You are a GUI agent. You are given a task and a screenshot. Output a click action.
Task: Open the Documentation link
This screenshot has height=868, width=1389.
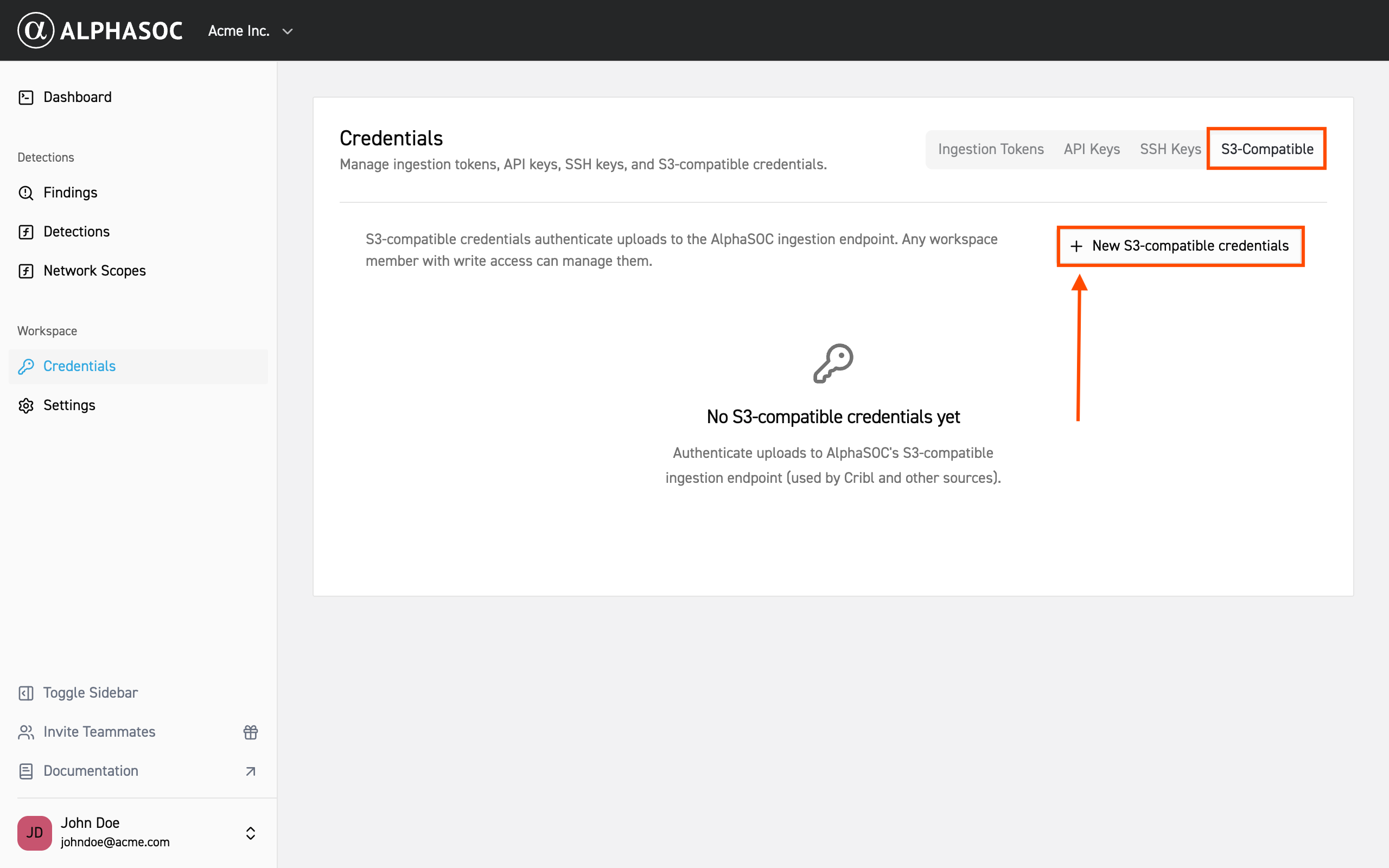point(138,771)
